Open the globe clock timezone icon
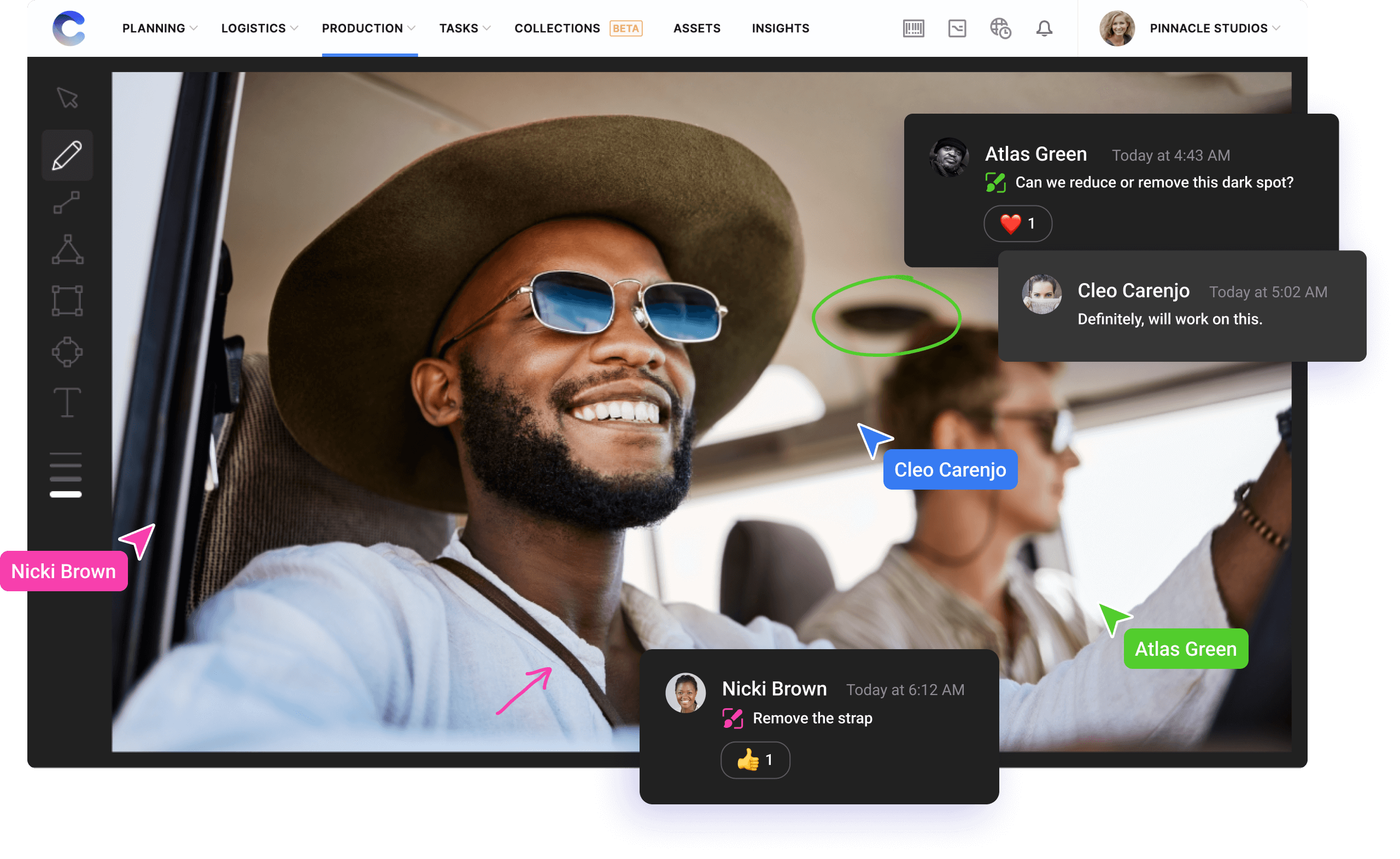The width and height of the screenshot is (1400, 859). pos(1000,28)
